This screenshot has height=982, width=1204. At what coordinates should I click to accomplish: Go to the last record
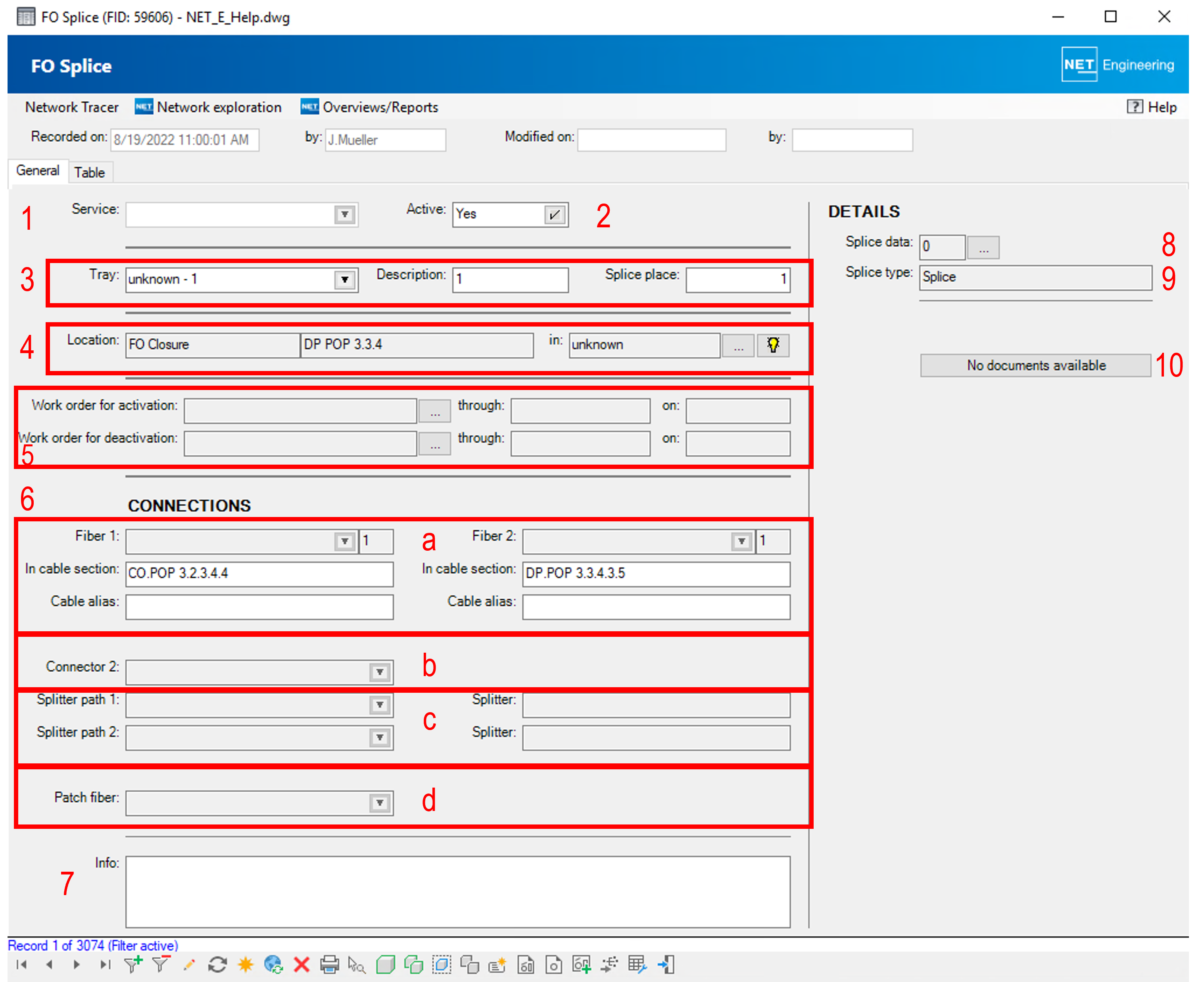click(105, 965)
